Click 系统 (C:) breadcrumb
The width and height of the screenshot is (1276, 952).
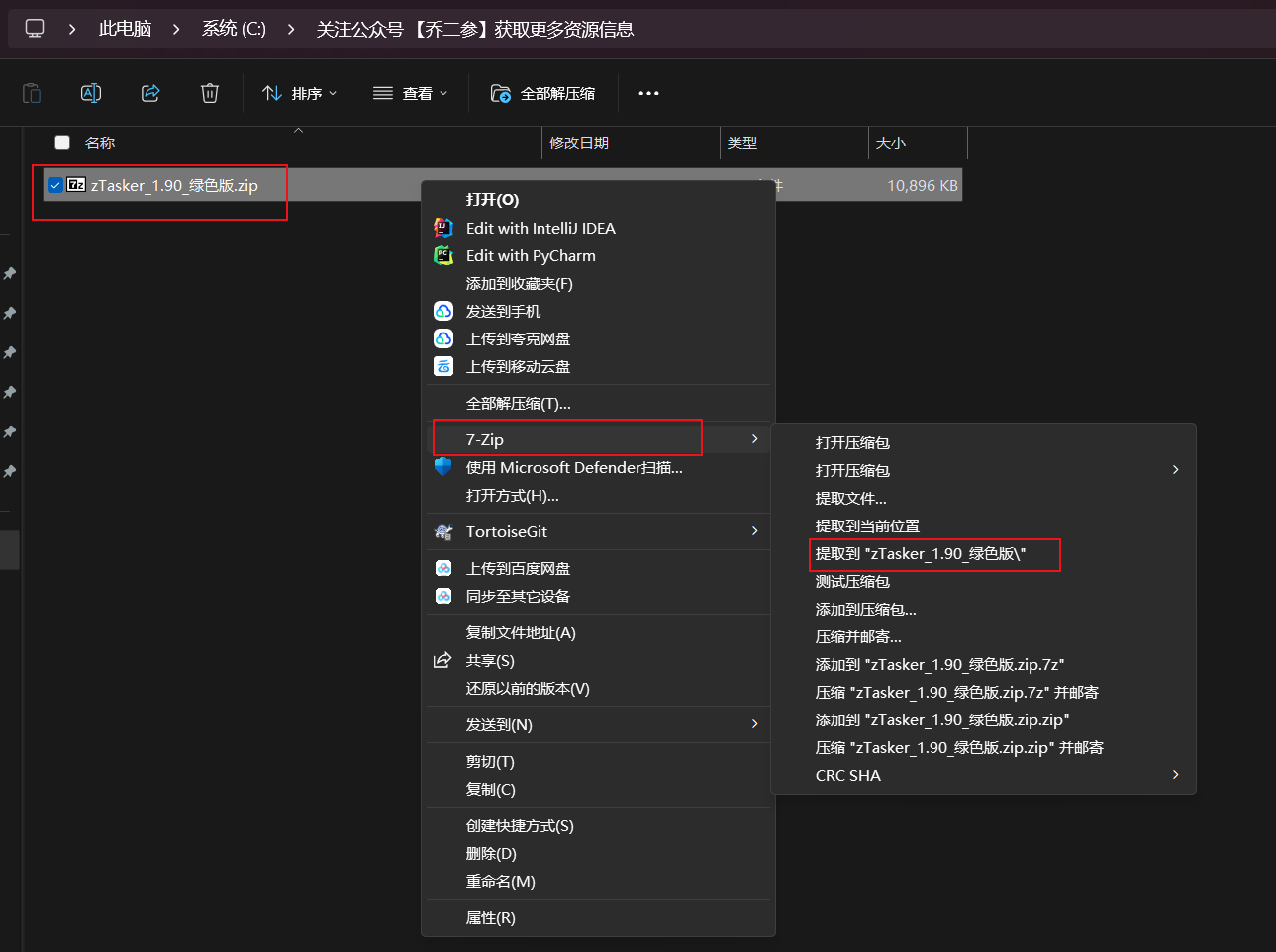click(x=234, y=29)
